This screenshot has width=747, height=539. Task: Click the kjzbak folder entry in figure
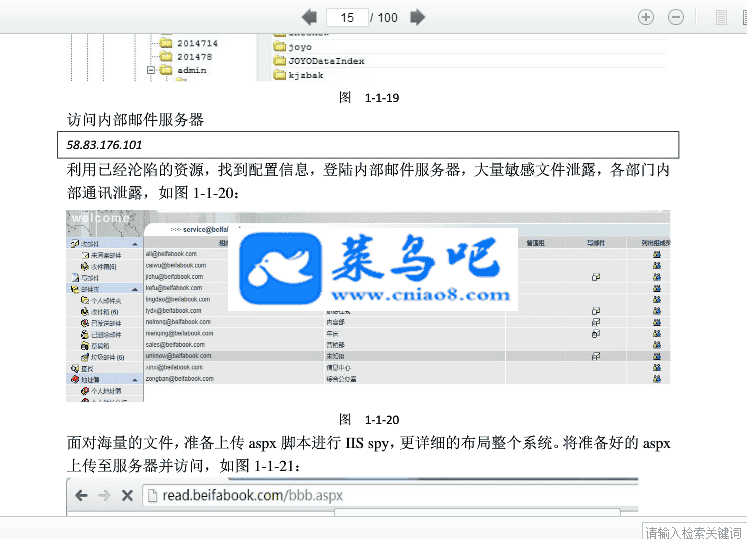(299, 75)
